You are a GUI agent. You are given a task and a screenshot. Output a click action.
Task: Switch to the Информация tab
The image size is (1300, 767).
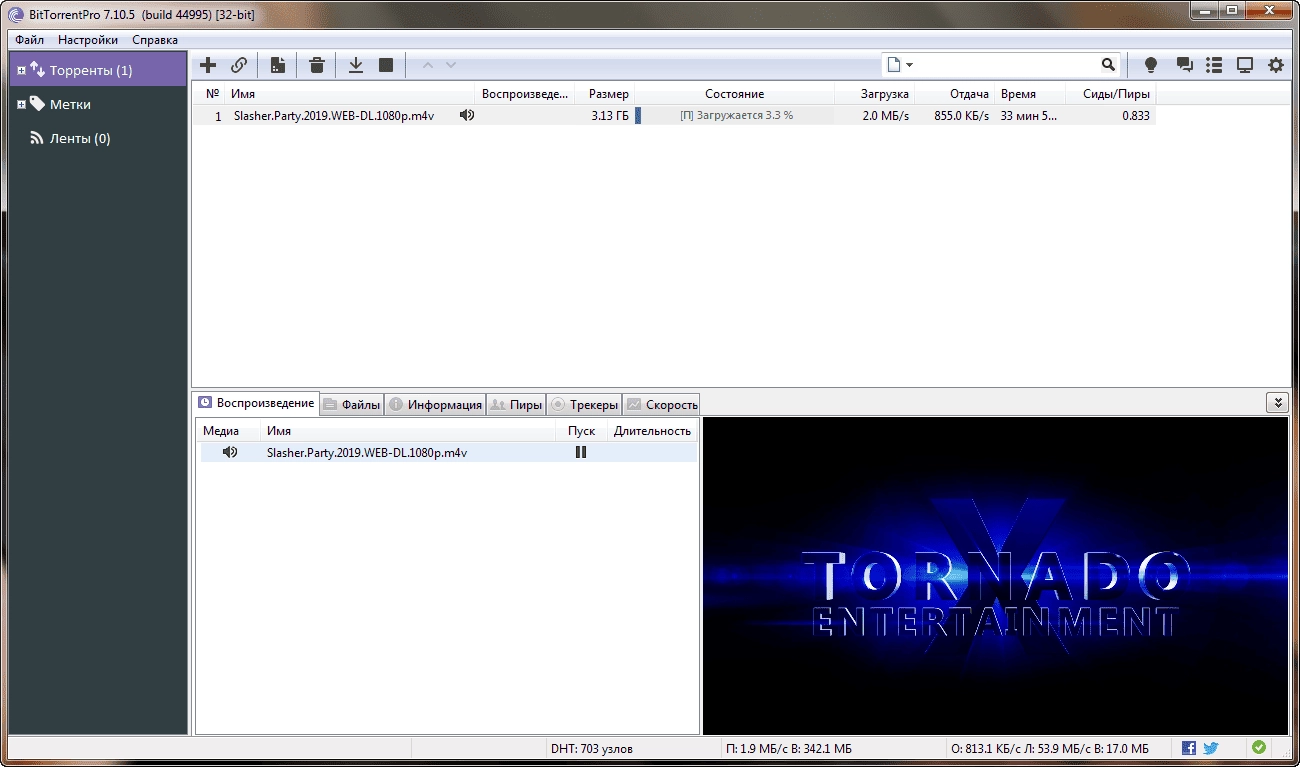(x=436, y=405)
